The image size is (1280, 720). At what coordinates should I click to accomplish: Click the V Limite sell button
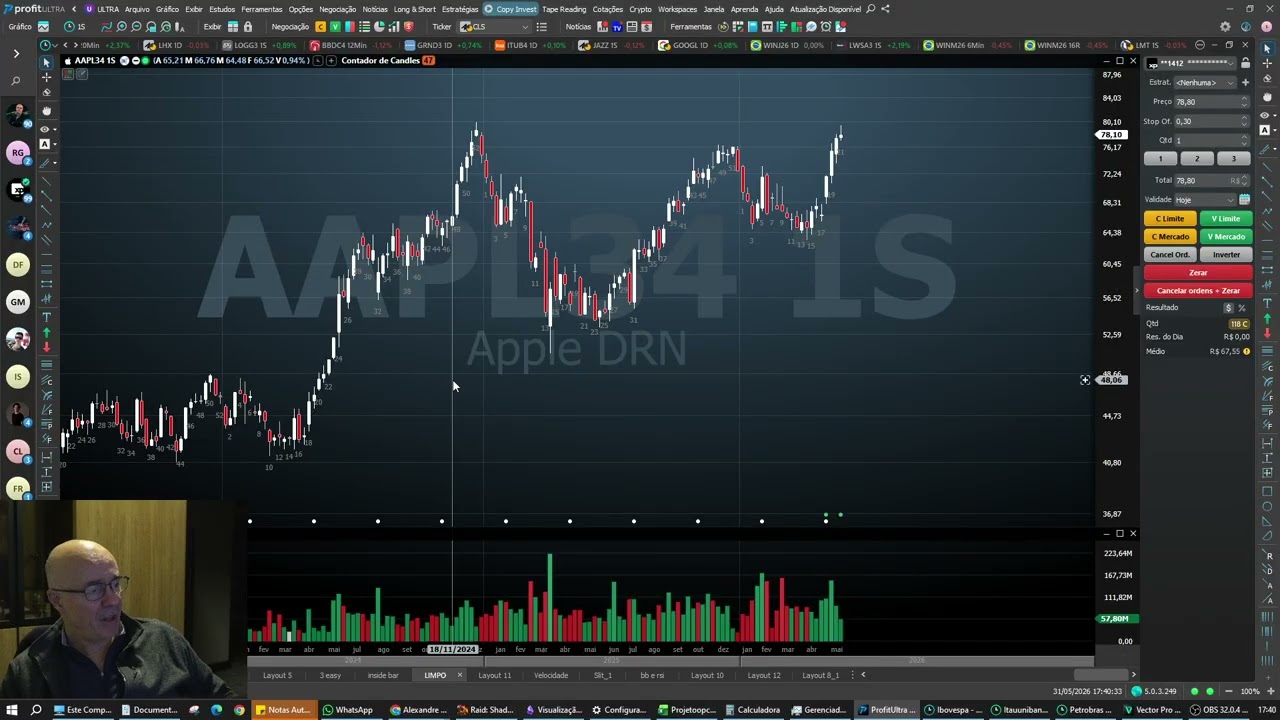click(1226, 218)
